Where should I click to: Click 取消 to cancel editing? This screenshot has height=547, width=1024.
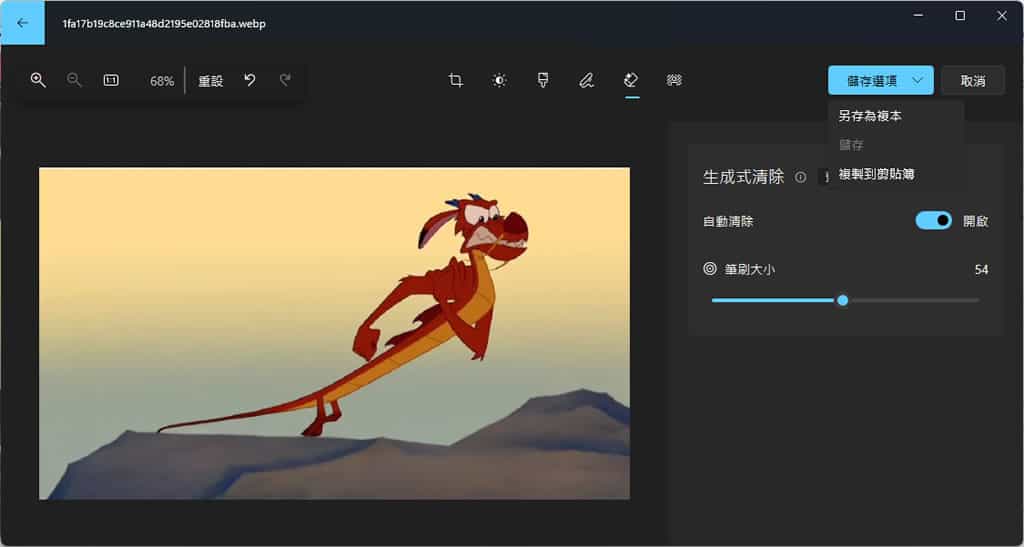pos(973,81)
